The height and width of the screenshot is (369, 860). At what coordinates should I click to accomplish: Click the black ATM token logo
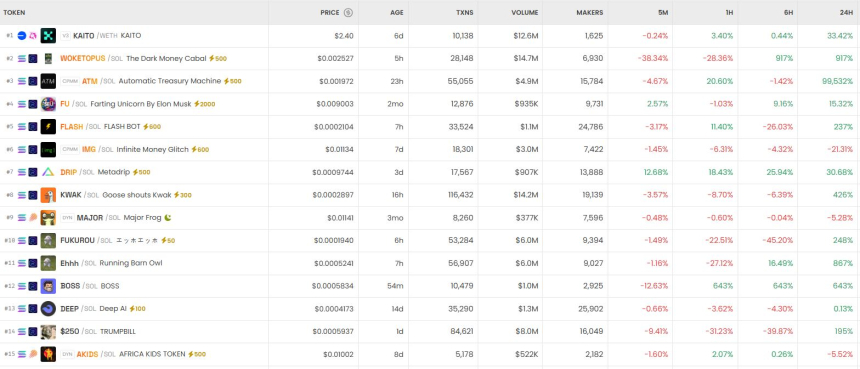click(48, 81)
